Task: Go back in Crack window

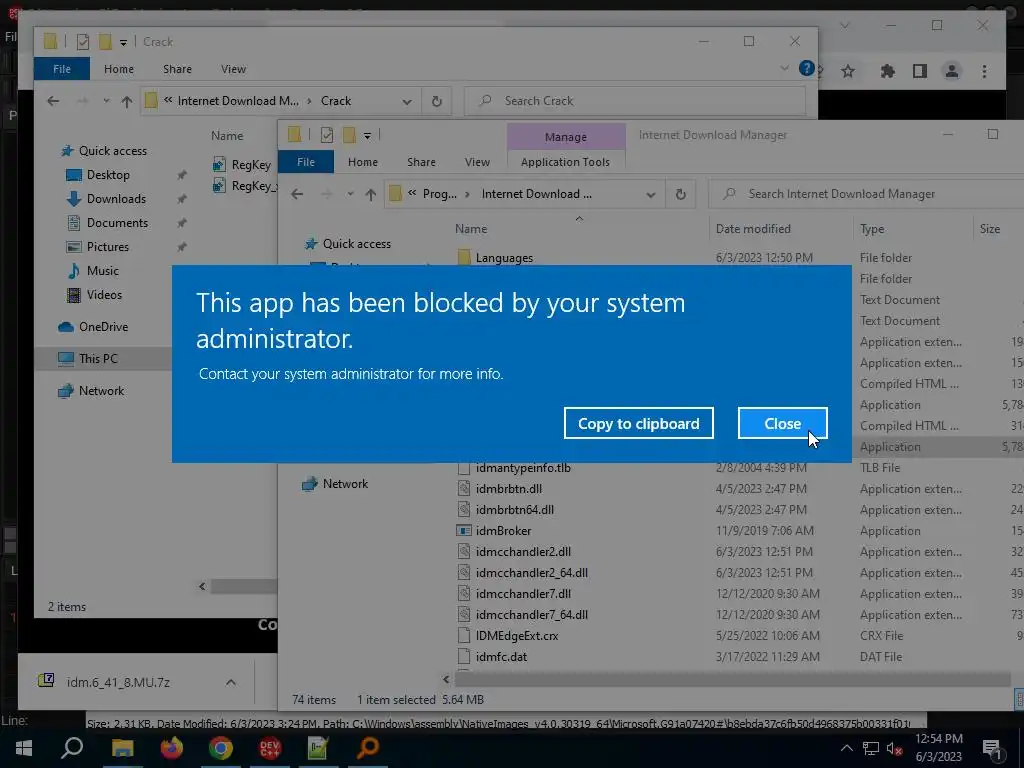Action: (x=53, y=101)
